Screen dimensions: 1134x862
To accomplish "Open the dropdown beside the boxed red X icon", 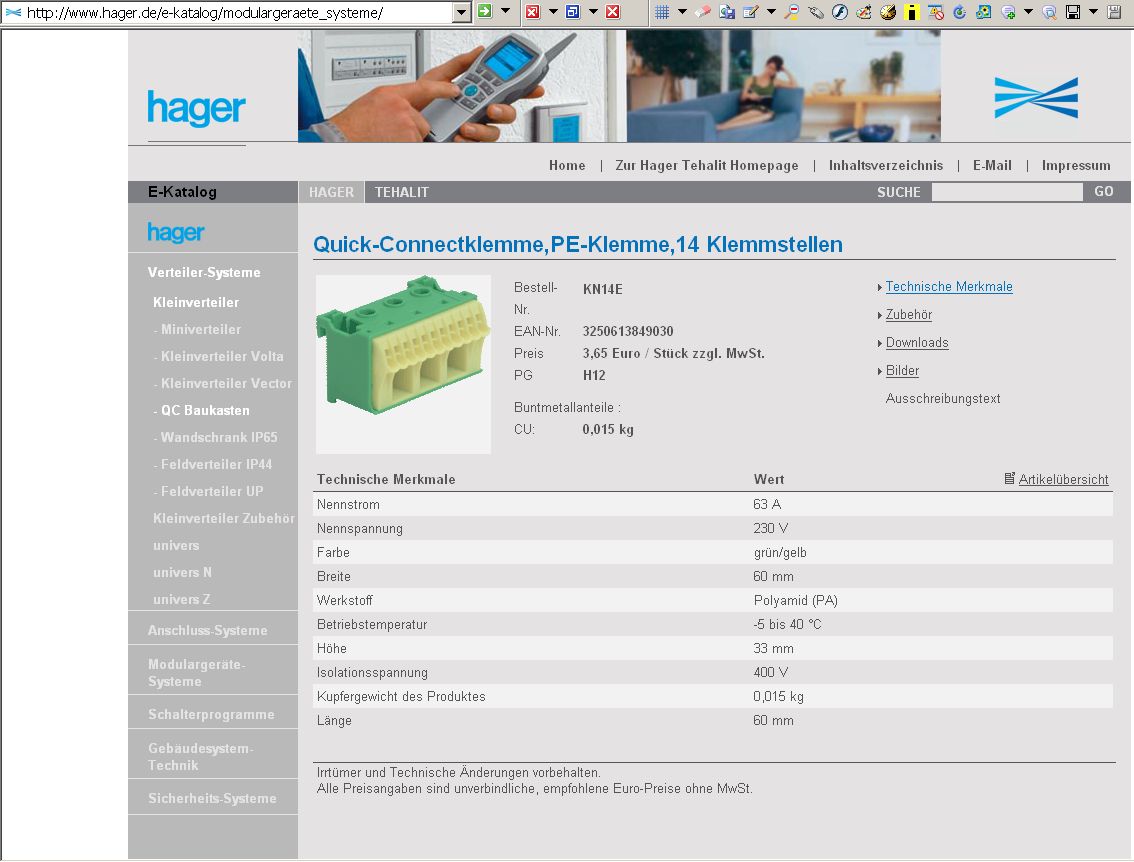I will click(553, 12).
